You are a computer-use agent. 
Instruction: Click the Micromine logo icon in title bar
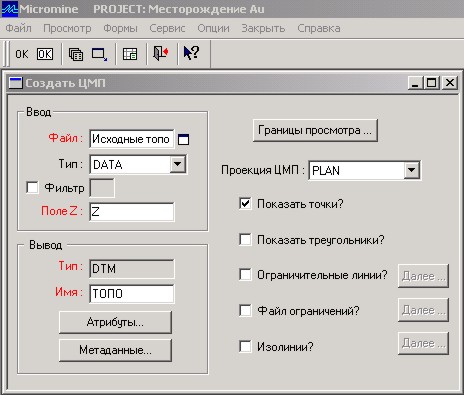pyautogui.click(x=9, y=9)
